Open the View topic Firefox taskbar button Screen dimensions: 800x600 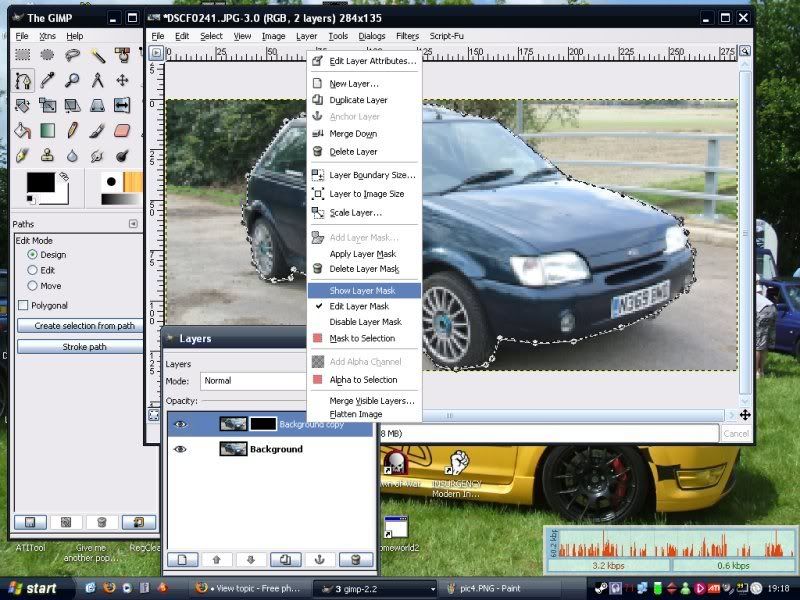click(250, 589)
